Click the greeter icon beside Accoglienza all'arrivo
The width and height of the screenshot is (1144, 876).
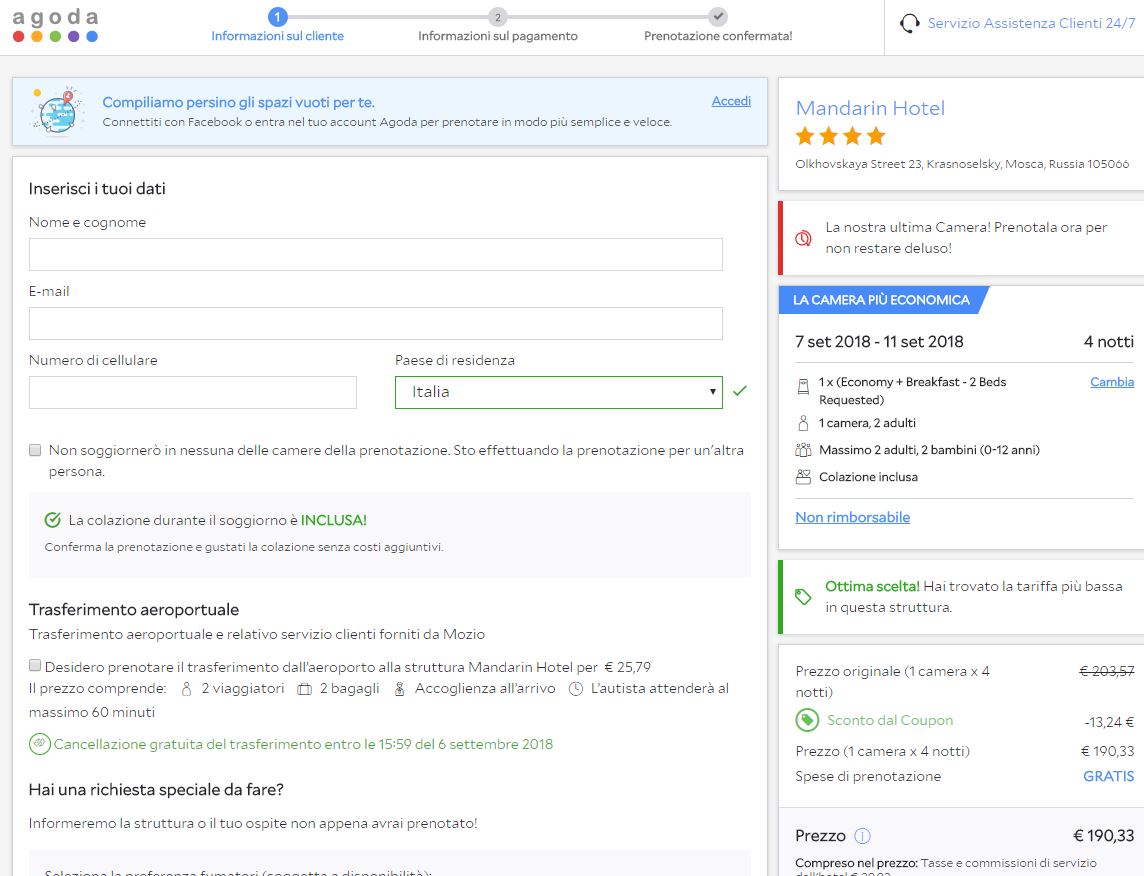pos(399,689)
